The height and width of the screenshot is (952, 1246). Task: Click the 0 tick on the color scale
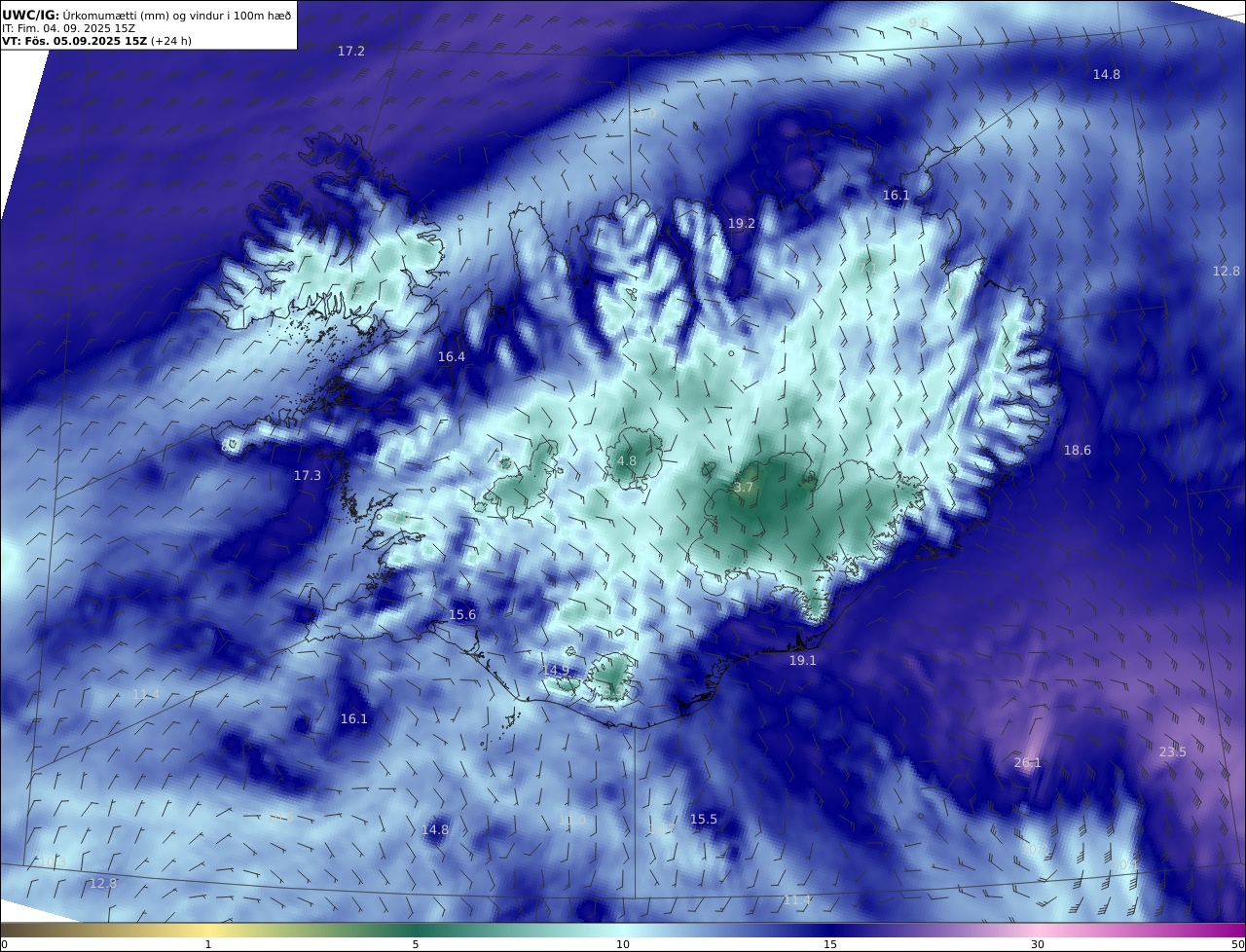point(4,944)
